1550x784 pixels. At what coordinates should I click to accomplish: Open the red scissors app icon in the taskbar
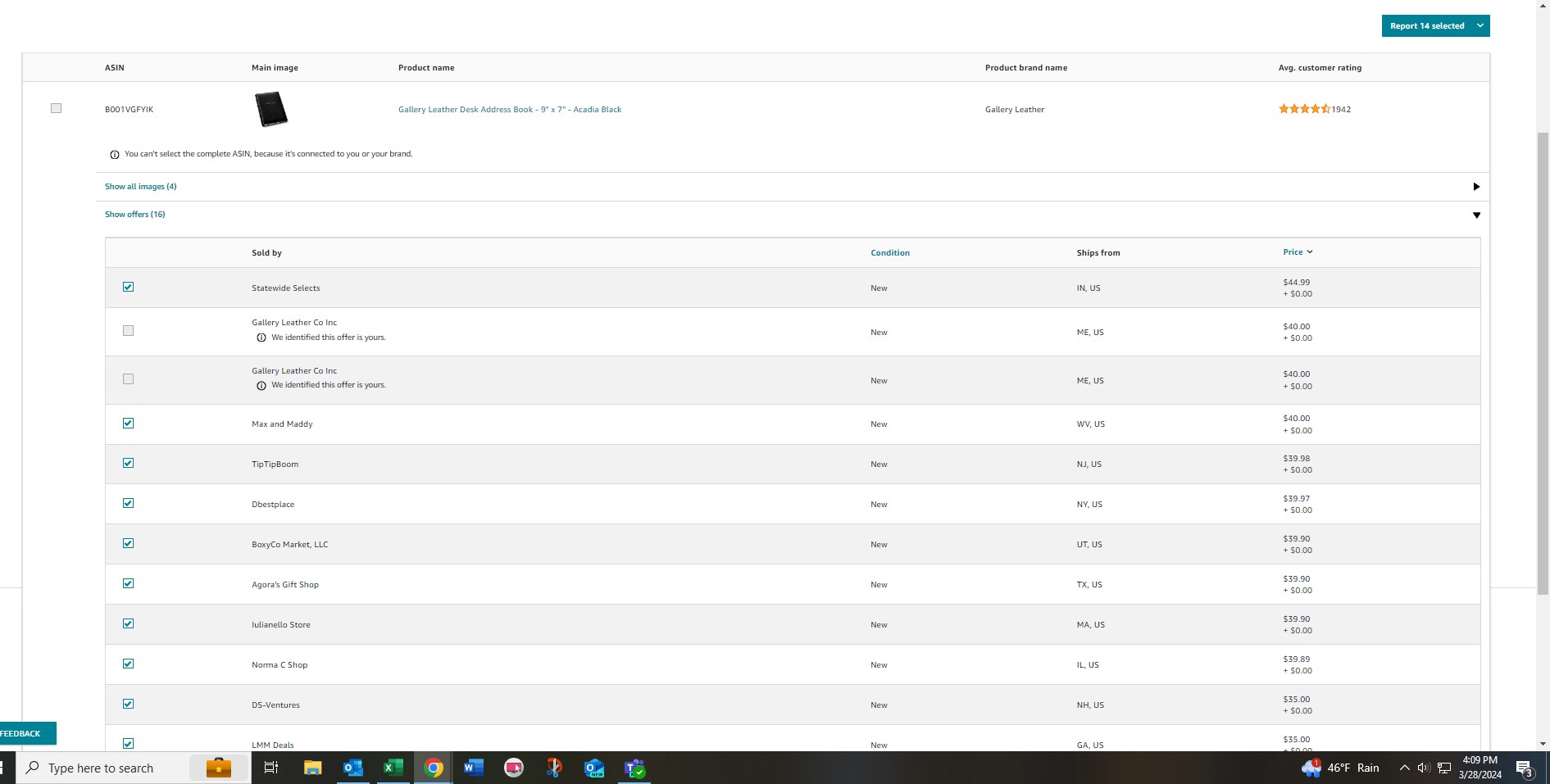[554, 768]
